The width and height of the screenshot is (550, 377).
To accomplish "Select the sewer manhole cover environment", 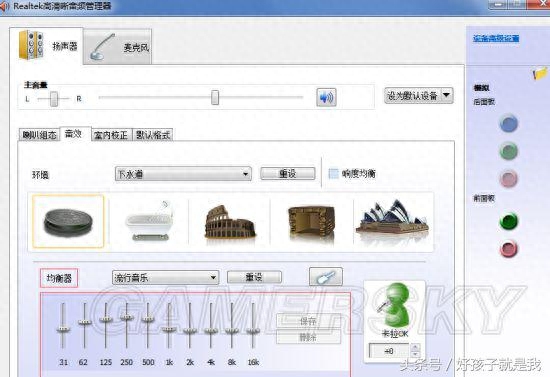I will pos(68,221).
